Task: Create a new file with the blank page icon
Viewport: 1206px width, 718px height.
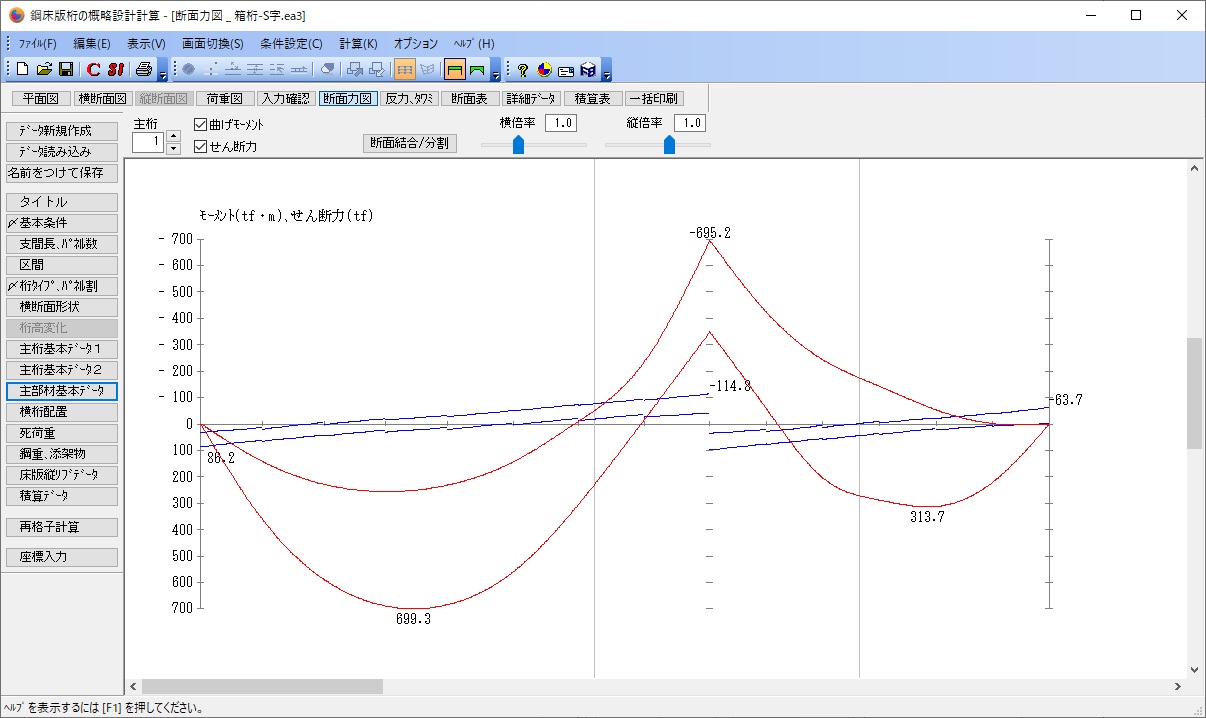Action: pos(22,70)
